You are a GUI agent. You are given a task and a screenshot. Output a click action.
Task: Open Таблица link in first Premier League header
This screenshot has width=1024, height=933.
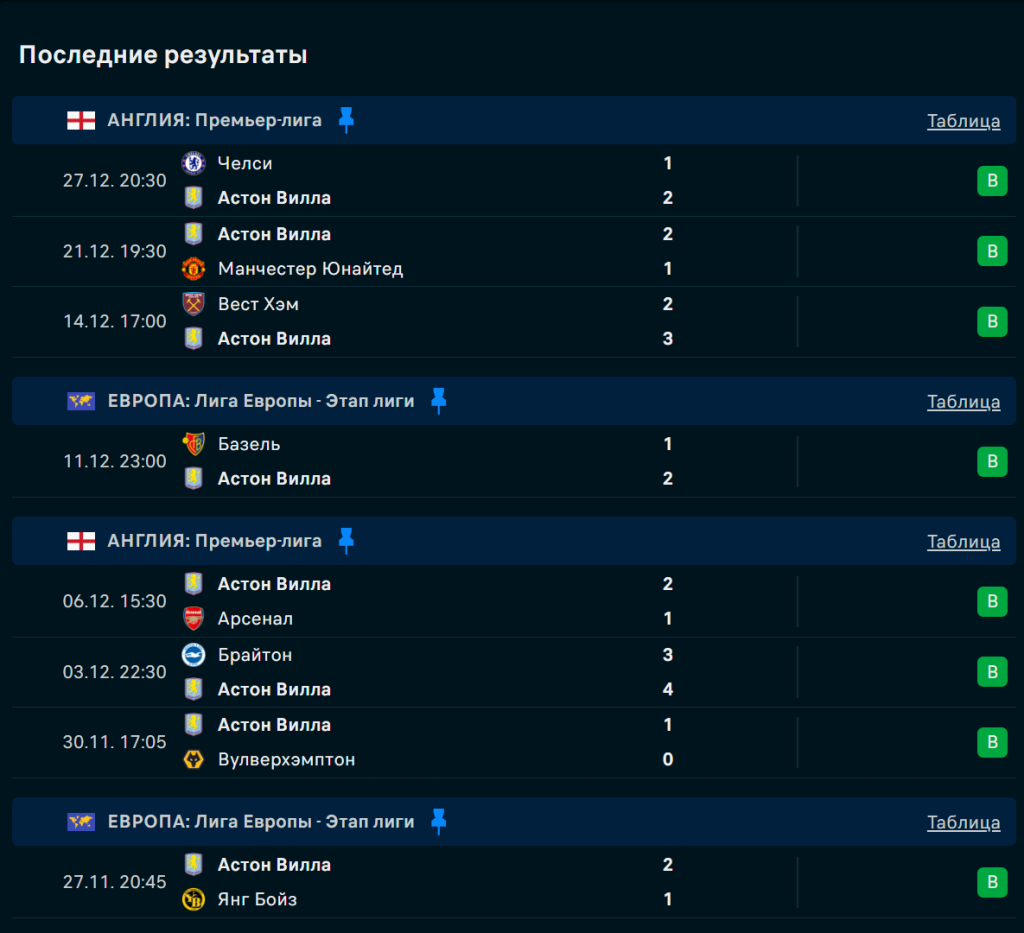tap(963, 121)
